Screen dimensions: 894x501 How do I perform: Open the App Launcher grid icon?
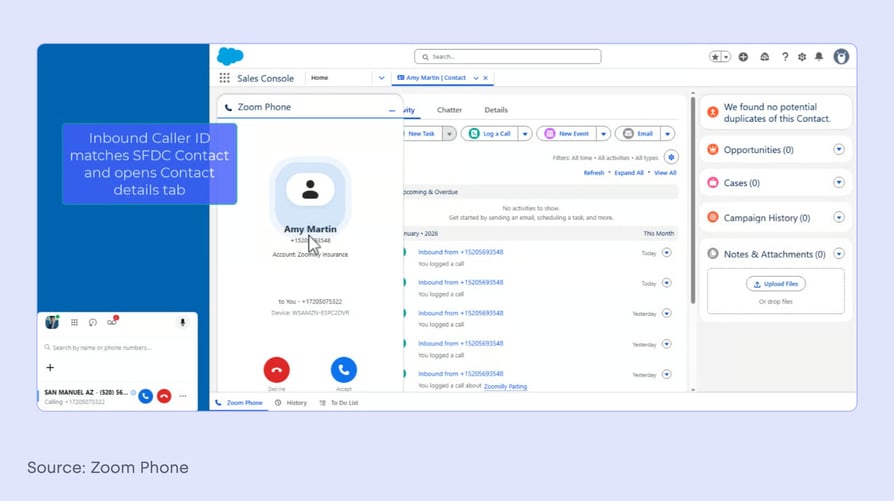(x=225, y=78)
